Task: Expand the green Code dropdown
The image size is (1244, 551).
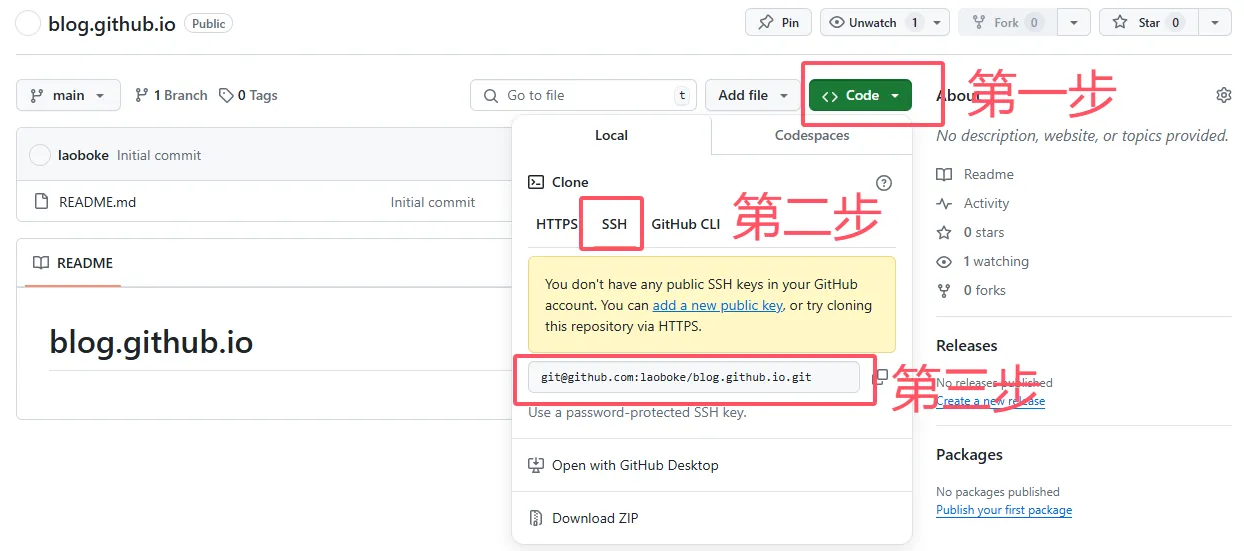Action: point(860,96)
